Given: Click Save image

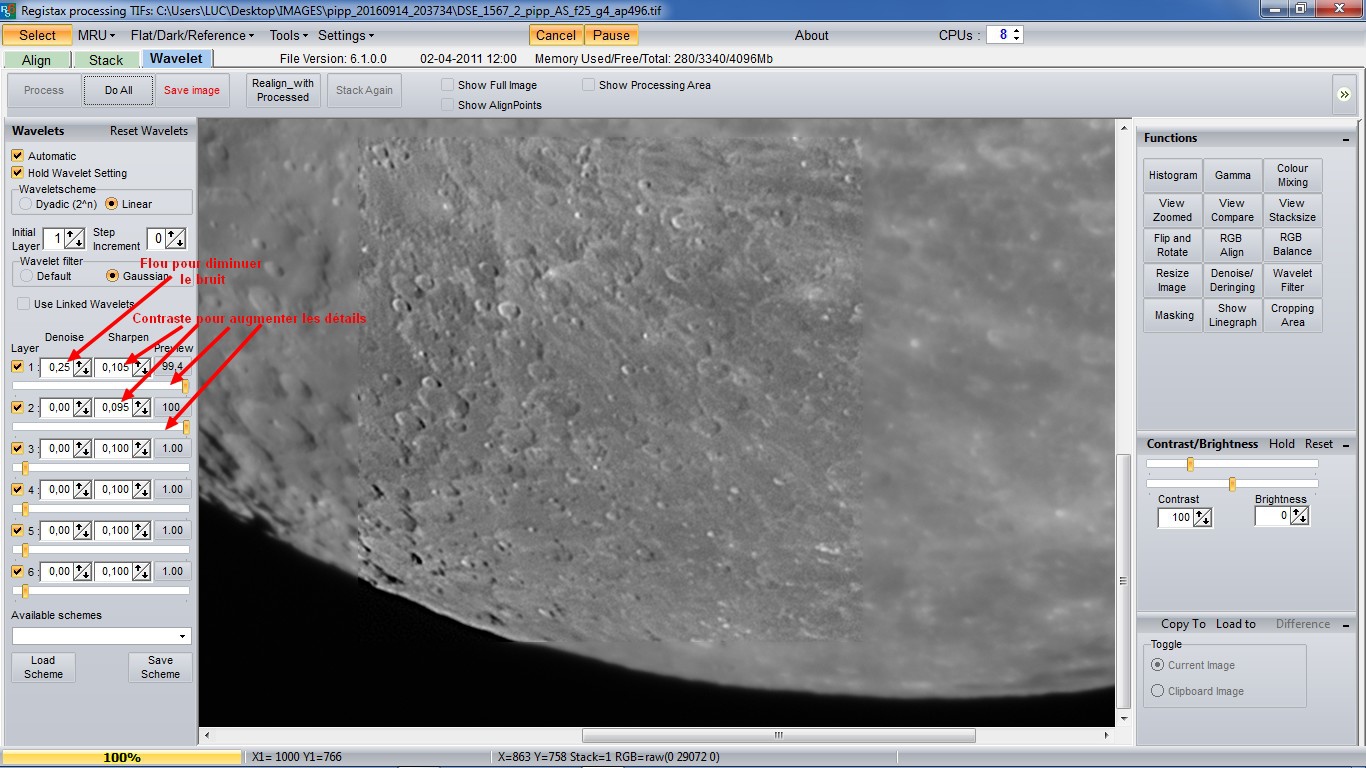Looking at the screenshot, I should [192, 90].
